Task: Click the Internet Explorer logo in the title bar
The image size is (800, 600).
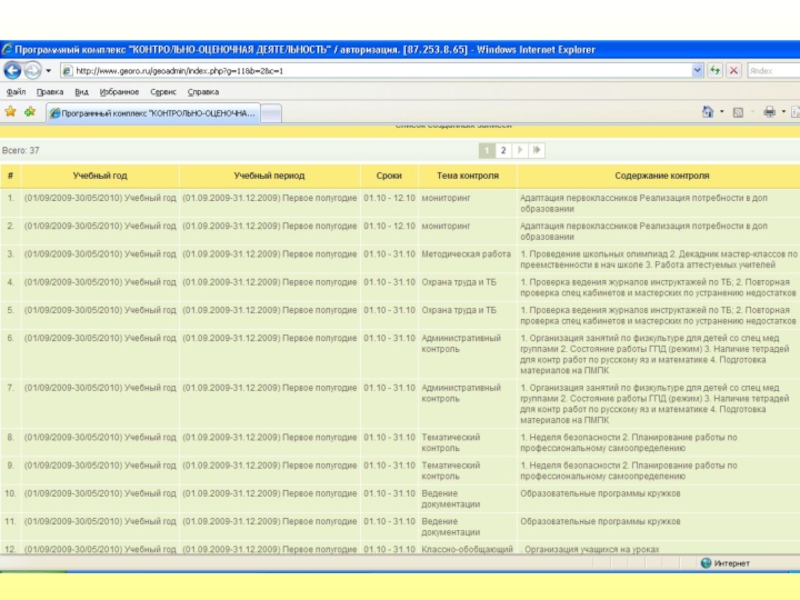Action: pos(7,49)
